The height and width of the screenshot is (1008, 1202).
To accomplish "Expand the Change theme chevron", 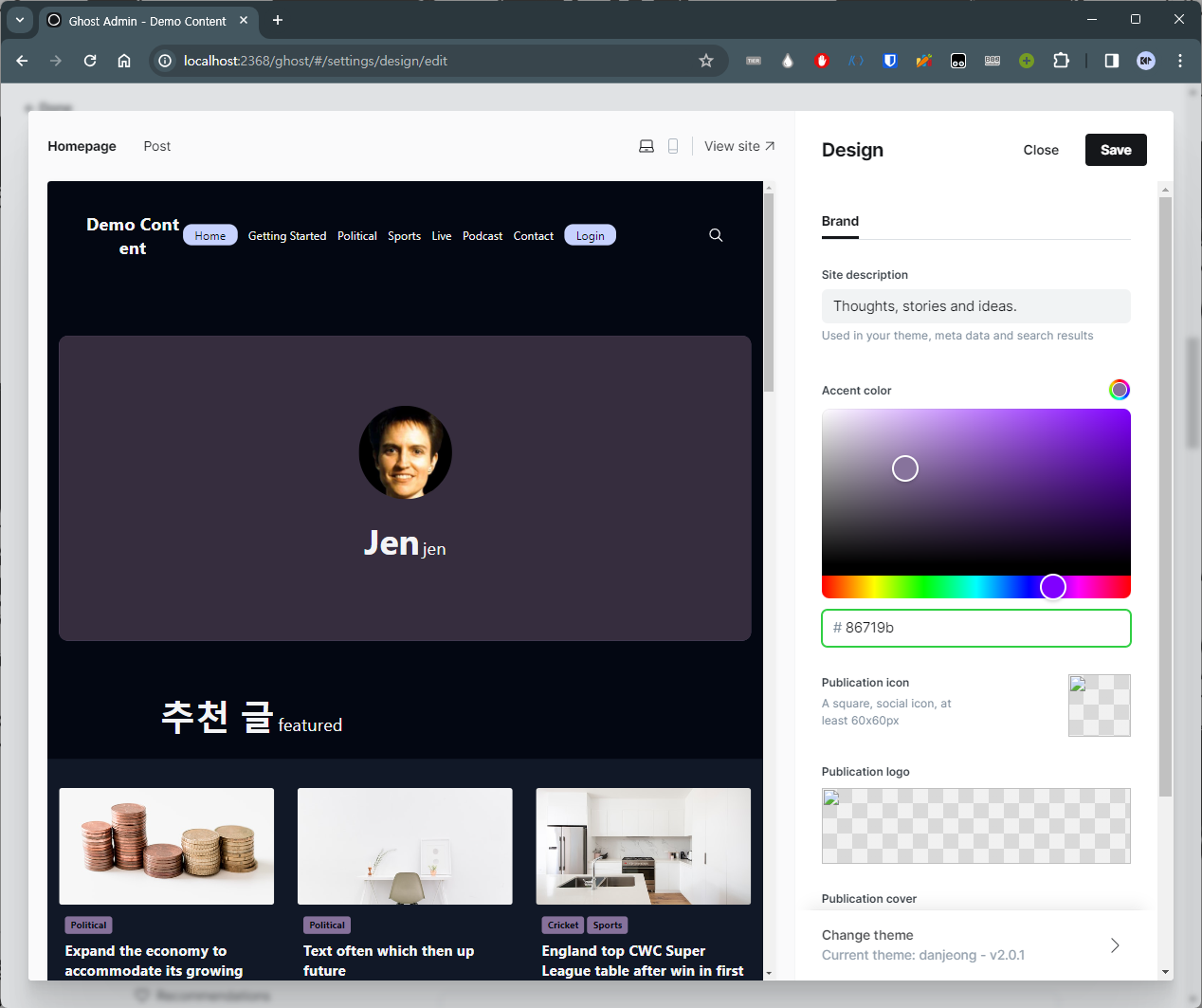I will tap(1115, 944).
